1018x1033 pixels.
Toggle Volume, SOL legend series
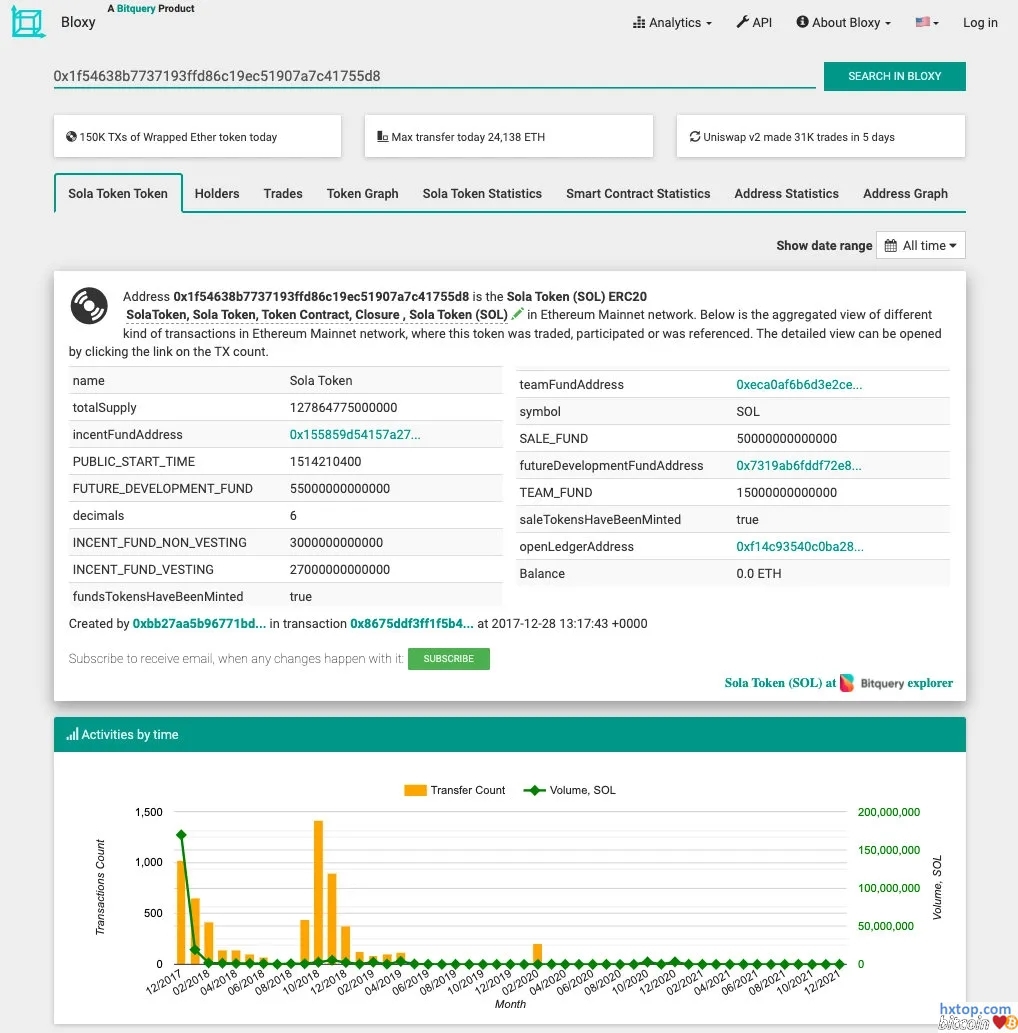[x=570, y=790]
